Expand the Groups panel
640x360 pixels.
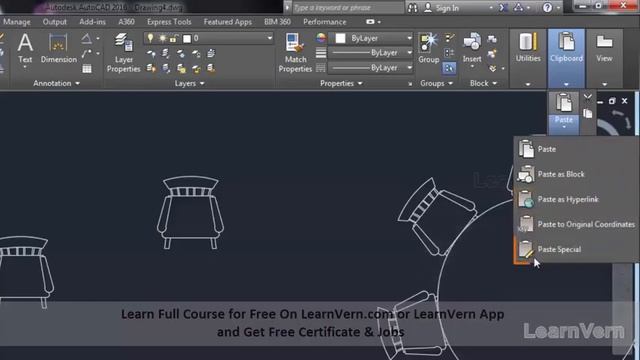click(x=436, y=83)
